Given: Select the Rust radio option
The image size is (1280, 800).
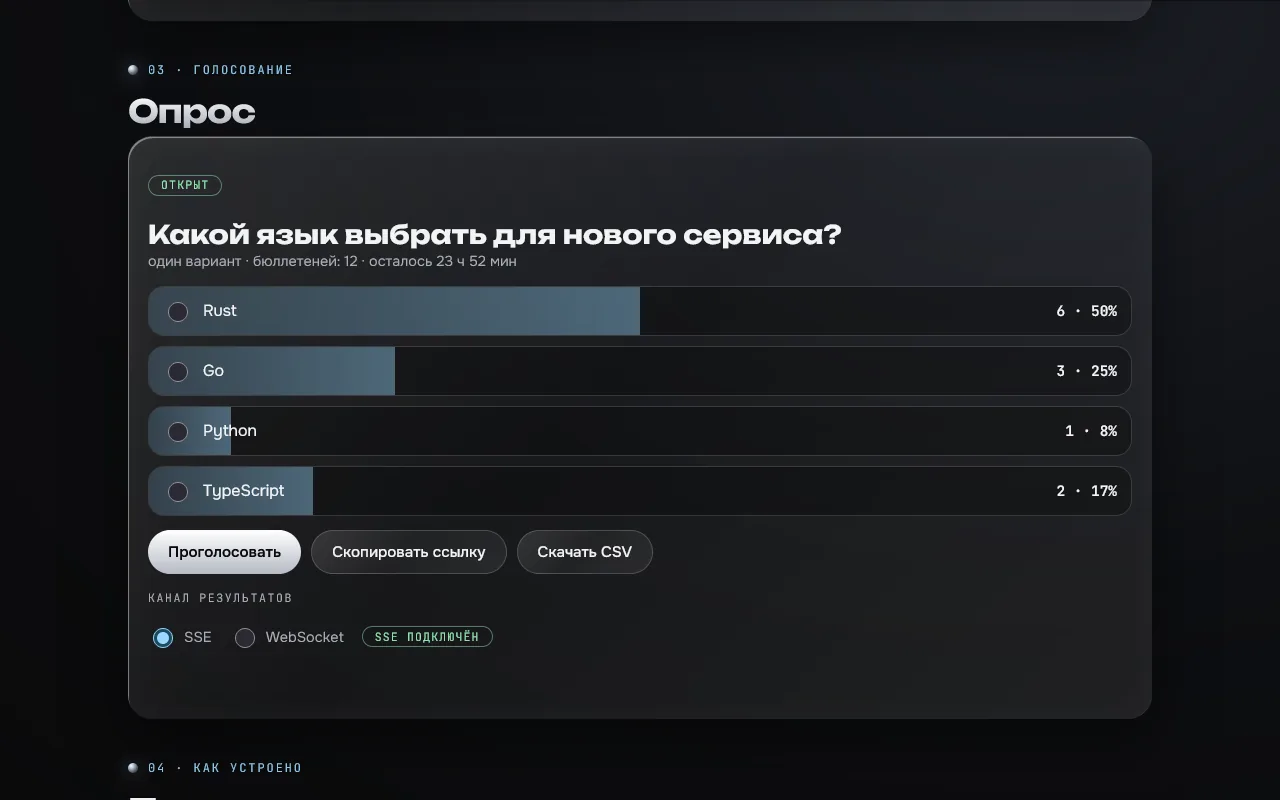Looking at the screenshot, I should coord(178,312).
